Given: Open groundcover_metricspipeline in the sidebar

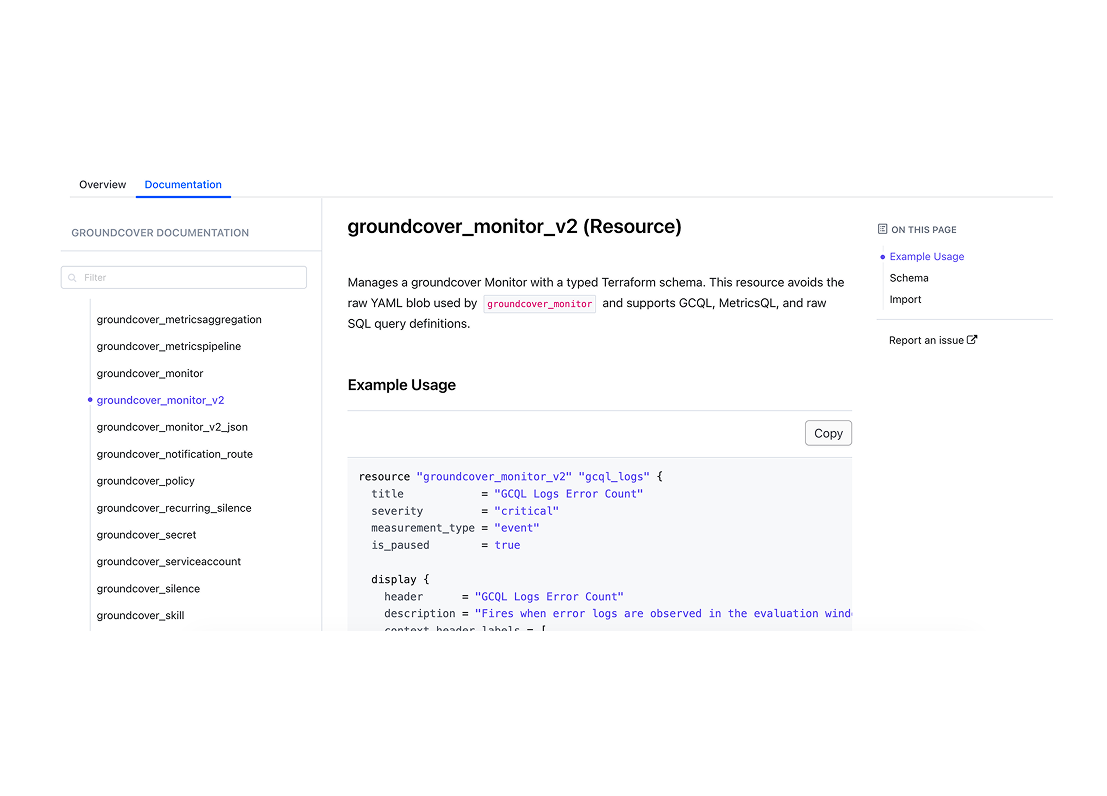Looking at the screenshot, I should (169, 346).
